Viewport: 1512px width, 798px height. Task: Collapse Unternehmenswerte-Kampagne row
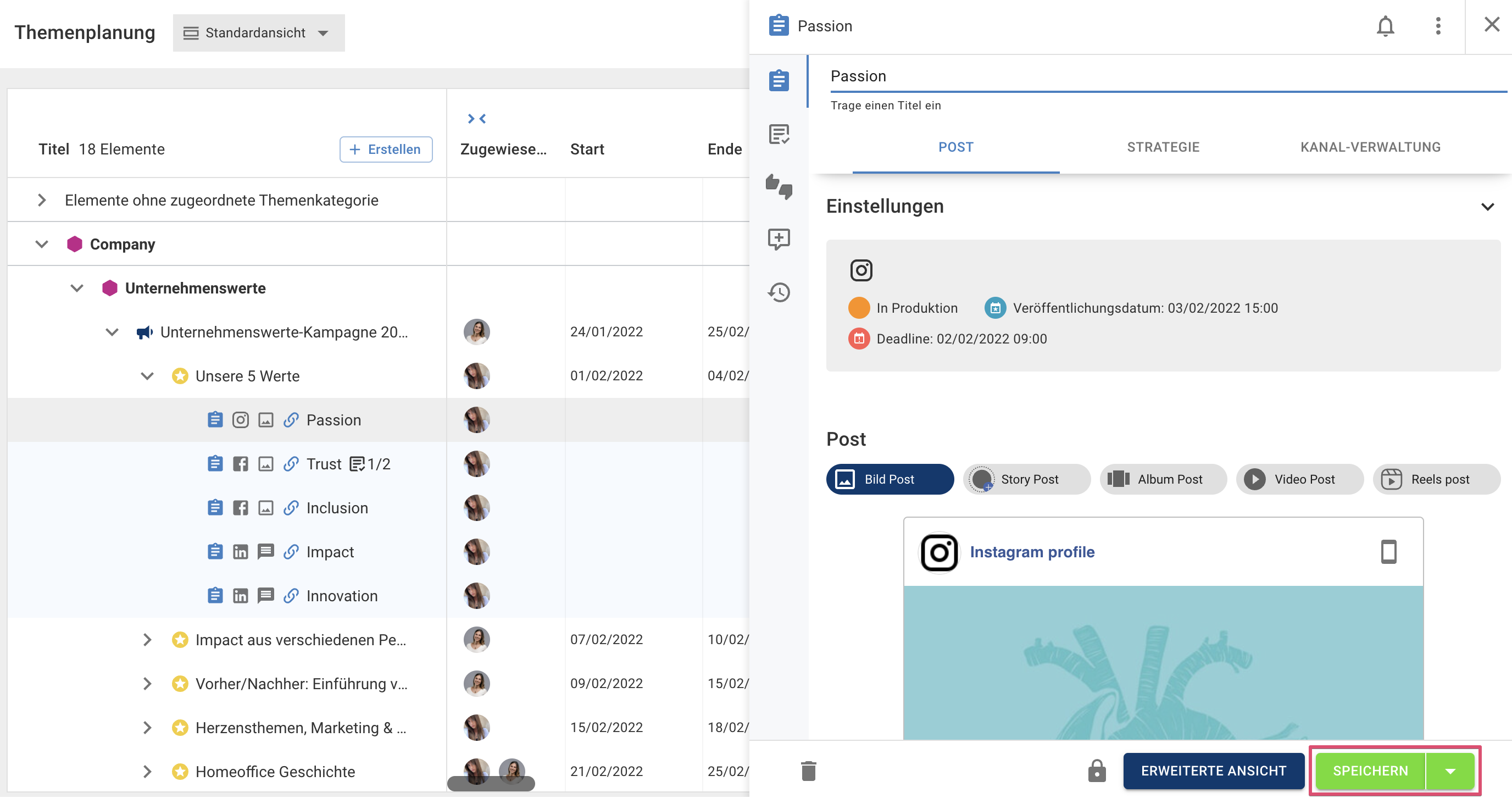pyautogui.click(x=112, y=332)
